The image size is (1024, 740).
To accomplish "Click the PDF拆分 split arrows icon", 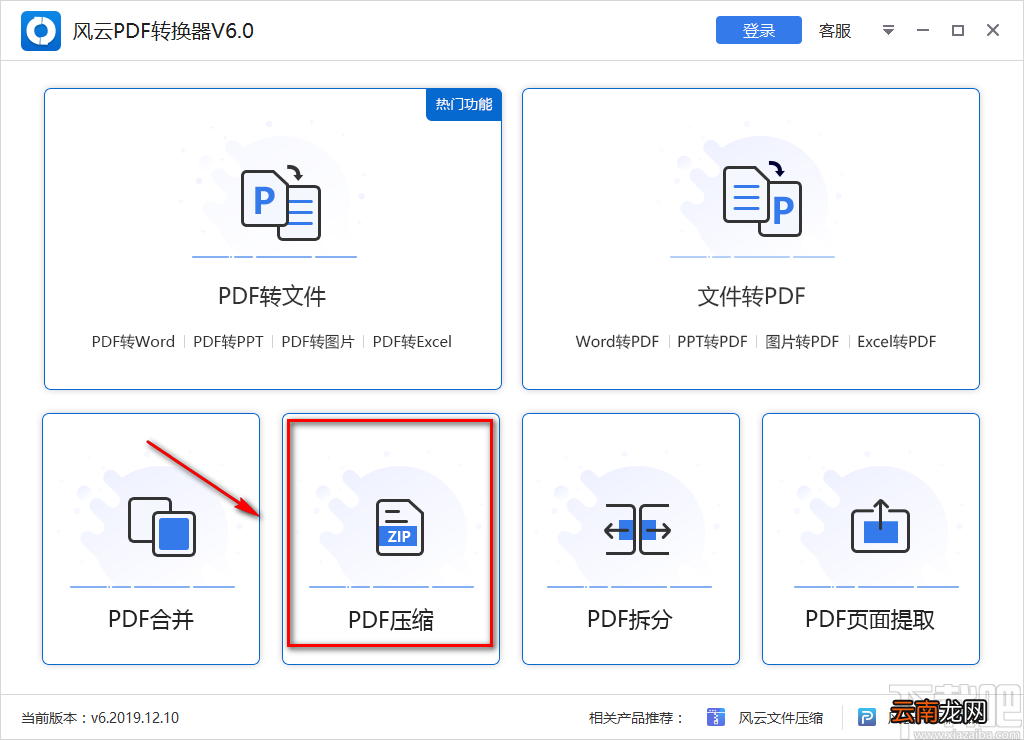I will tap(637, 529).
